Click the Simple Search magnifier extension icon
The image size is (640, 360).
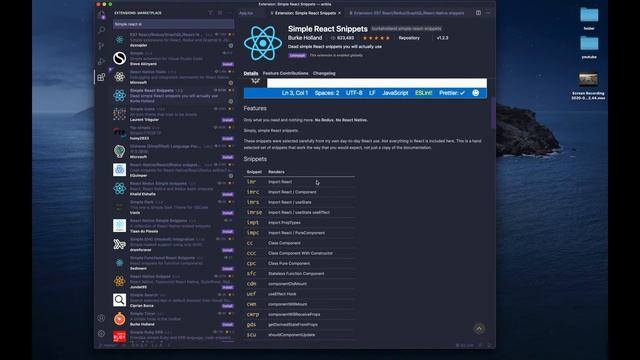pos(120,300)
